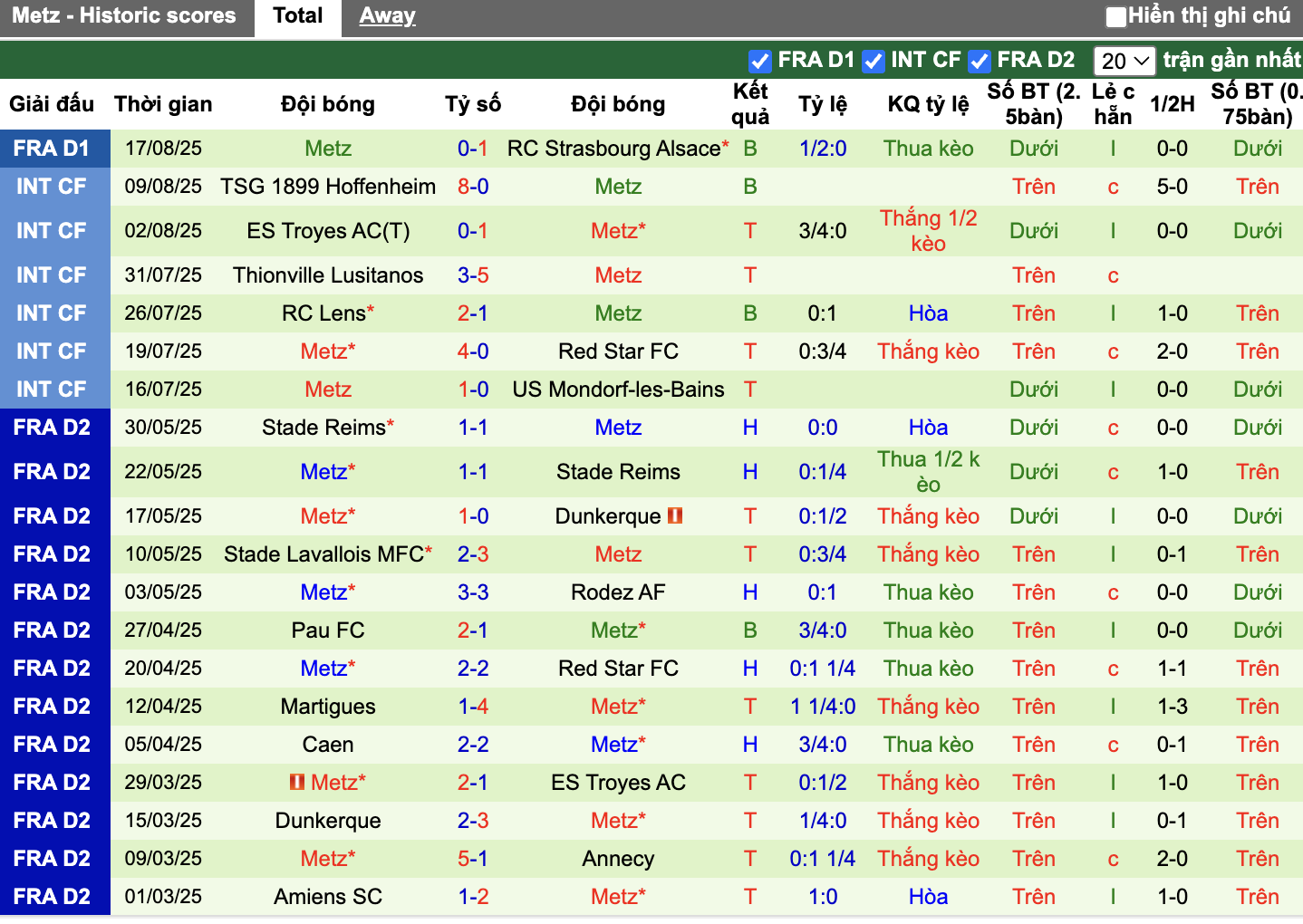The image size is (1303, 924).
Task: Click the Metz - Historic scores title
Action: pyautogui.click(x=124, y=16)
